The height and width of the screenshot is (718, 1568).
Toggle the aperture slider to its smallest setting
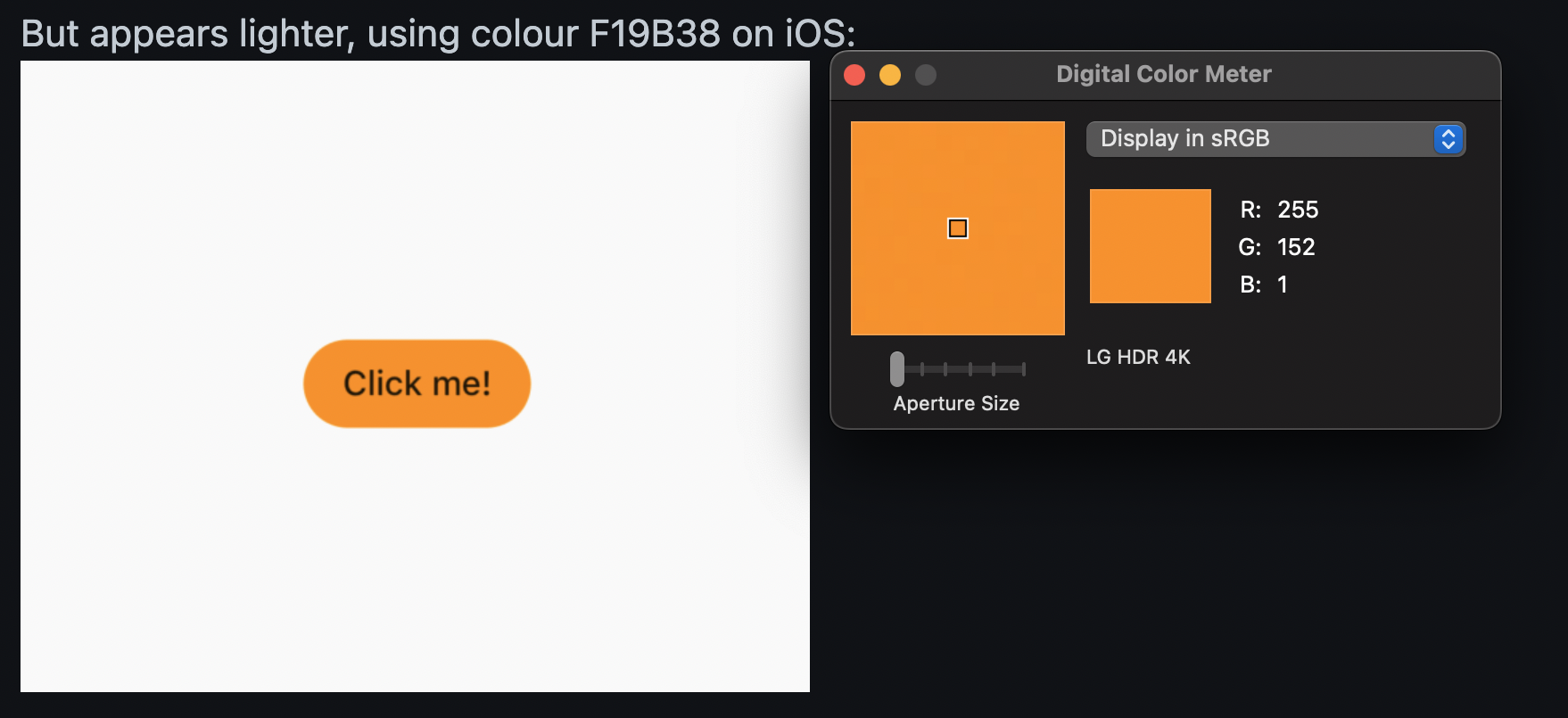point(896,368)
